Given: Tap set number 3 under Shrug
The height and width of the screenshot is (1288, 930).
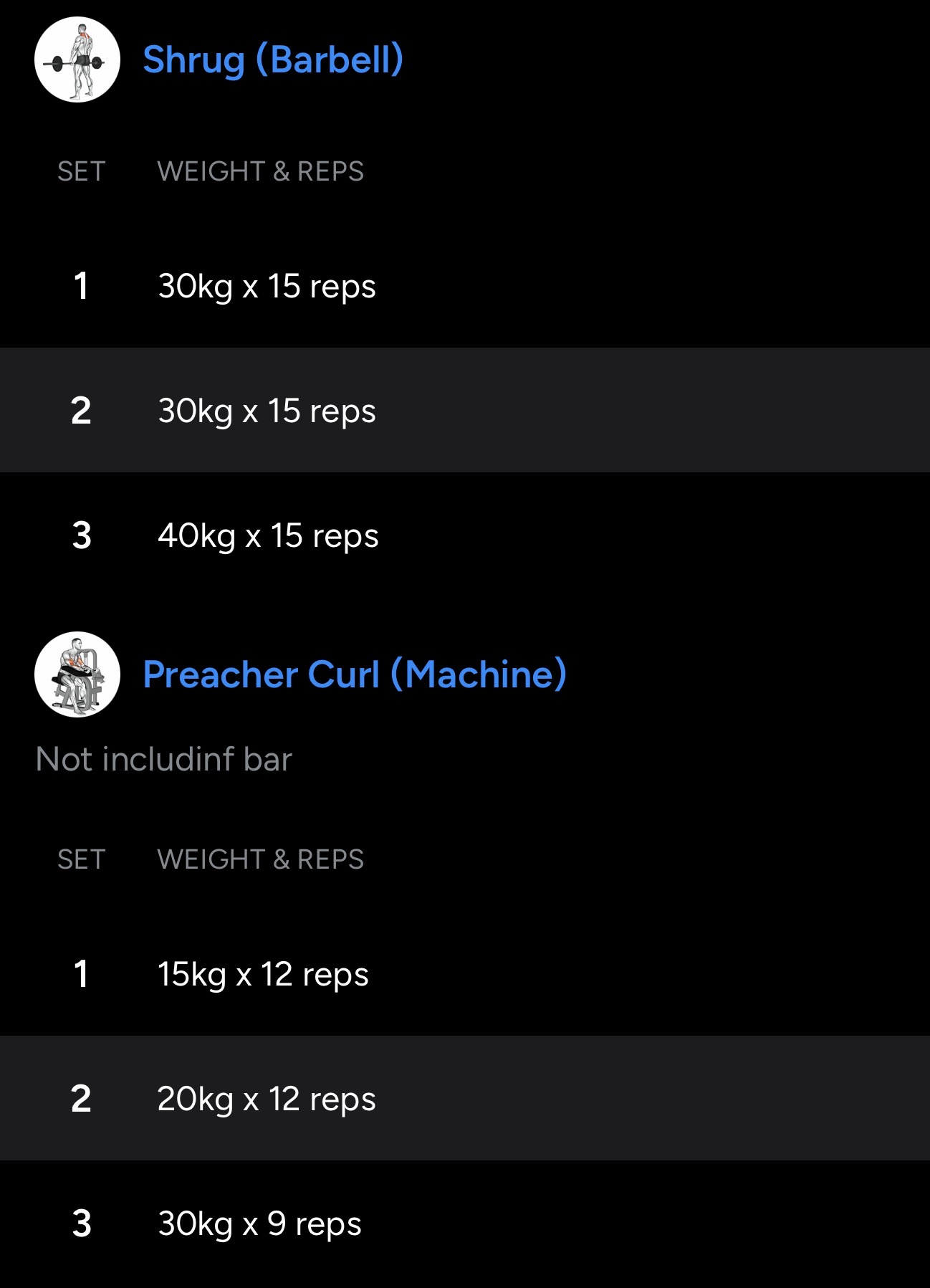Looking at the screenshot, I should click(82, 535).
